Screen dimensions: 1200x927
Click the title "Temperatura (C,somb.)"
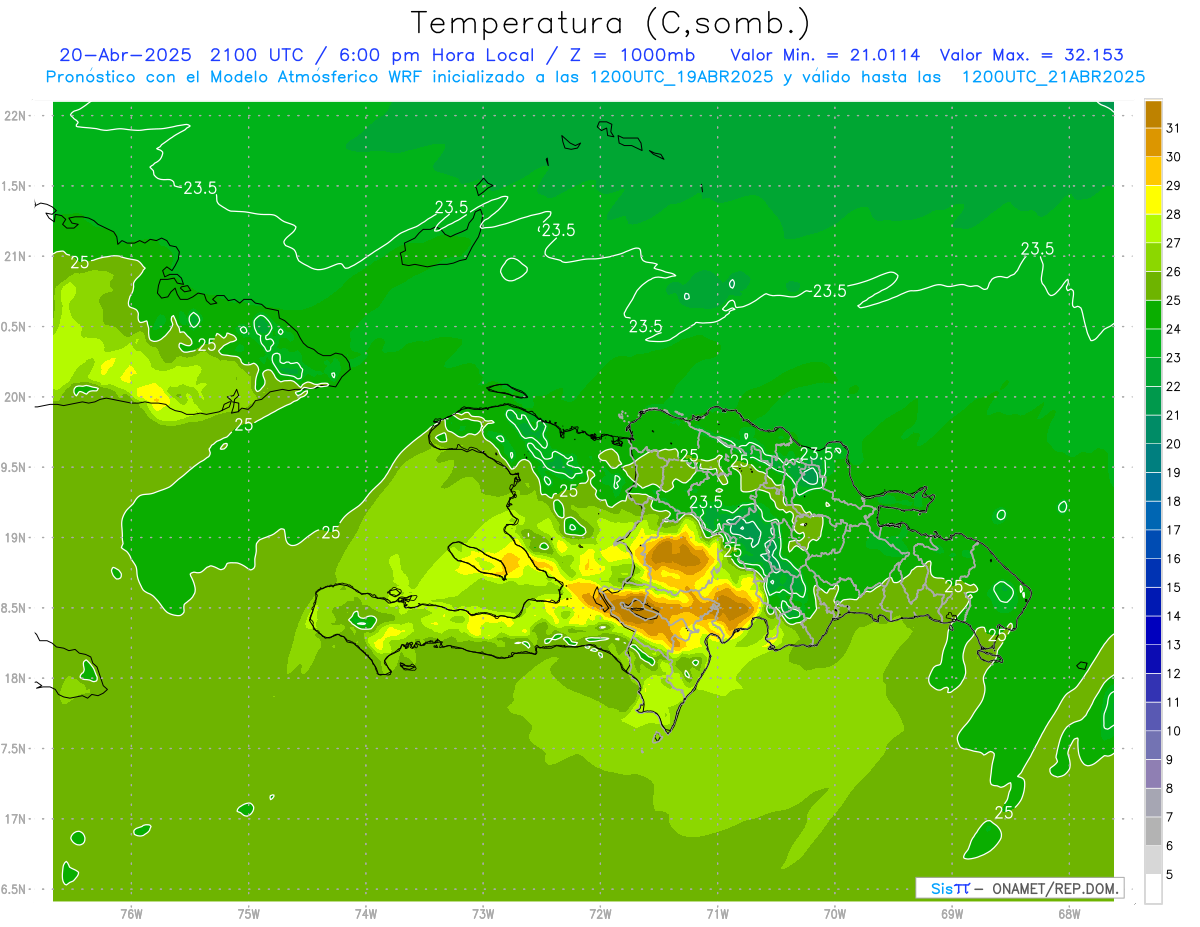point(611,23)
